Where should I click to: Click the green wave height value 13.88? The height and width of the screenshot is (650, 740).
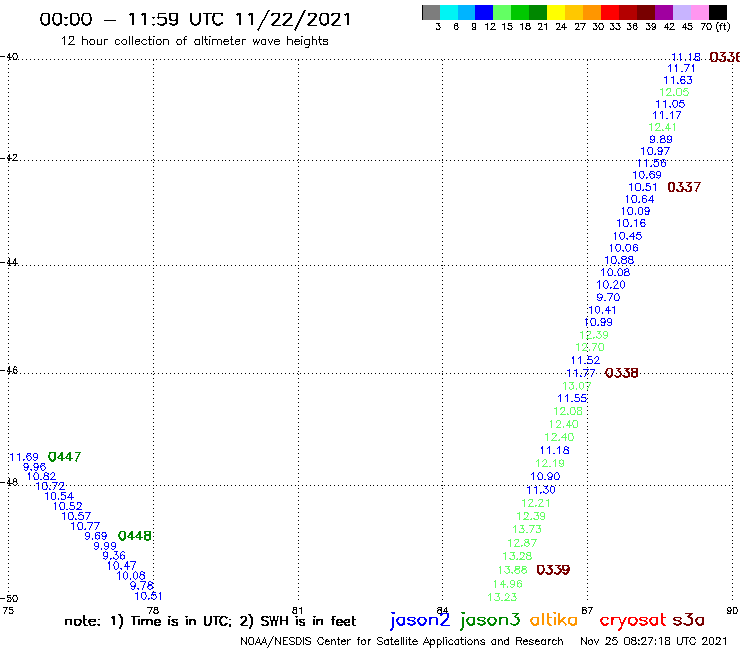tap(512, 570)
